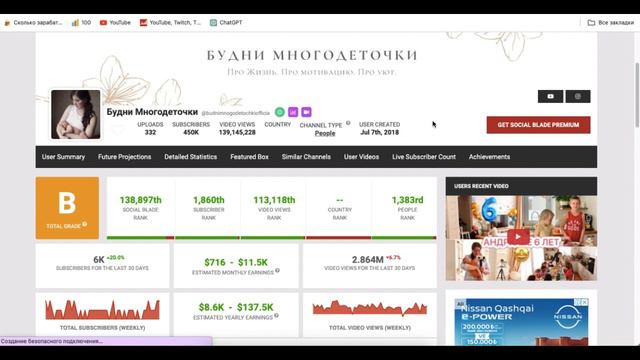The height and width of the screenshot is (360, 640).
Task: Click the B total grade box
Action: pyautogui.click(x=67, y=208)
